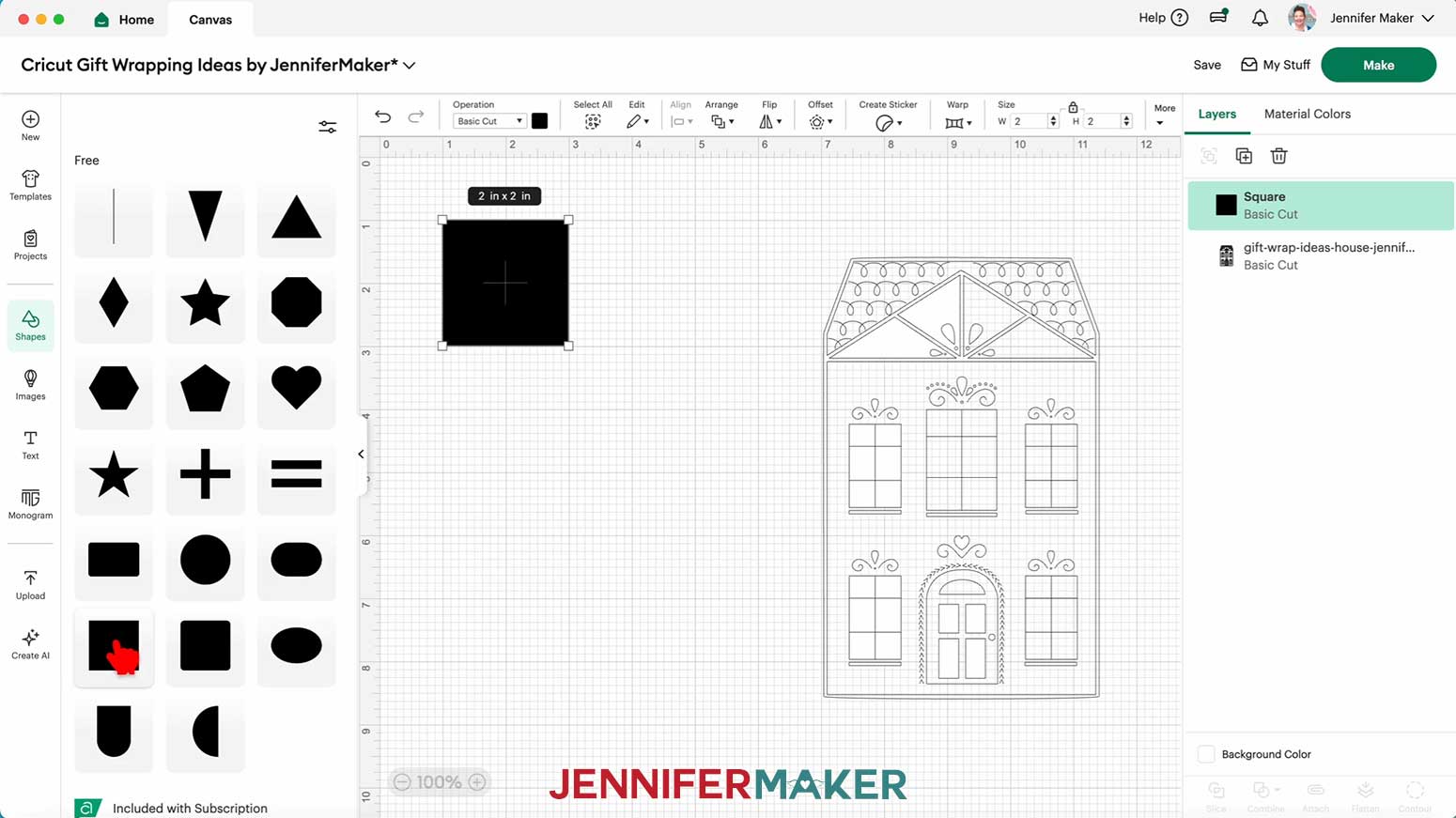Screen dimensions: 1456x818
Task: Select the Square layer row
Action: pyautogui.click(x=1320, y=205)
